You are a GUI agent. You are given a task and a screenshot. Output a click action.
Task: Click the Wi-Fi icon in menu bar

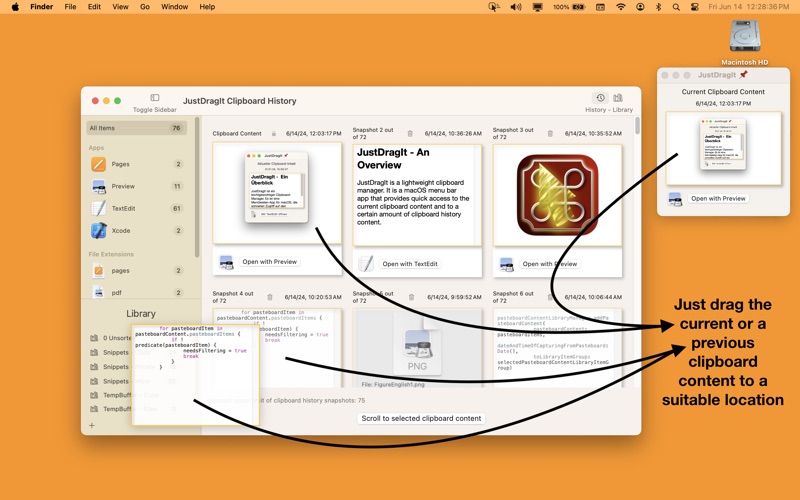(x=620, y=7)
